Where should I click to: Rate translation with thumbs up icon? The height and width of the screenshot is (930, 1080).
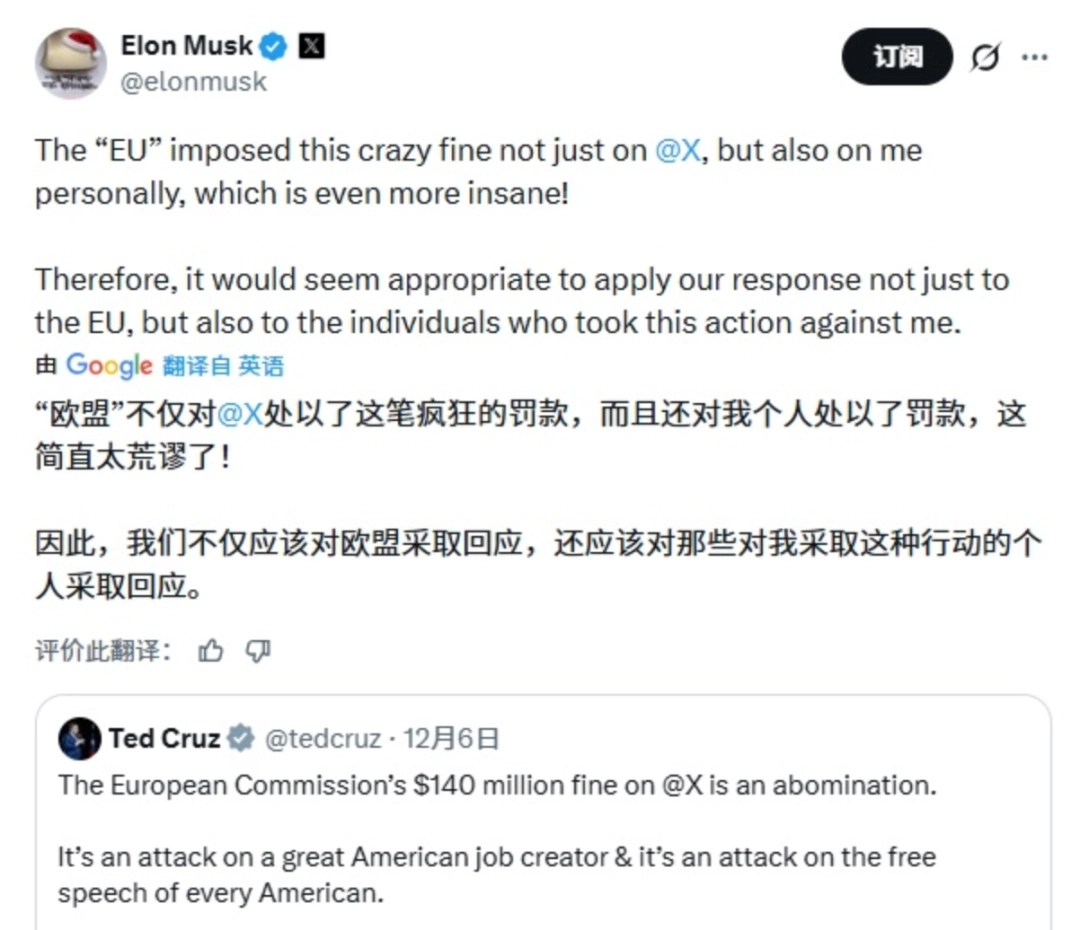tap(210, 652)
